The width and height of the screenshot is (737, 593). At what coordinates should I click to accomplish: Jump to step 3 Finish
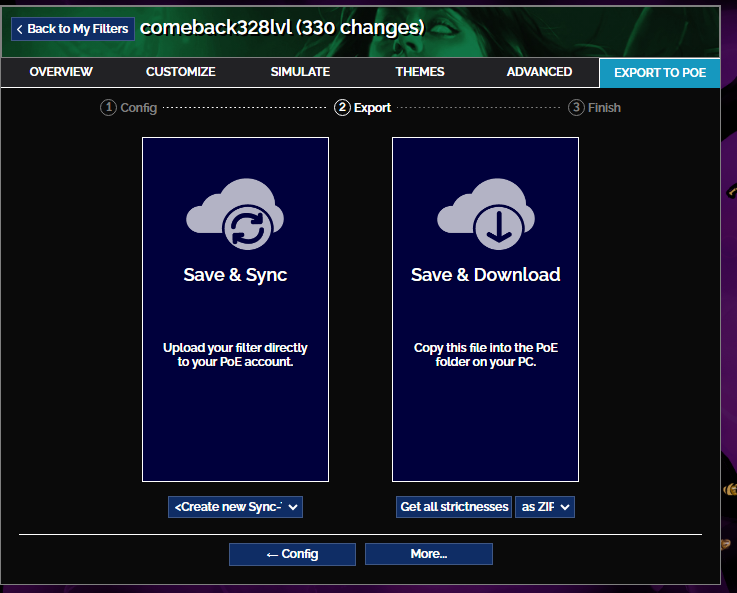(x=594, y=108)
